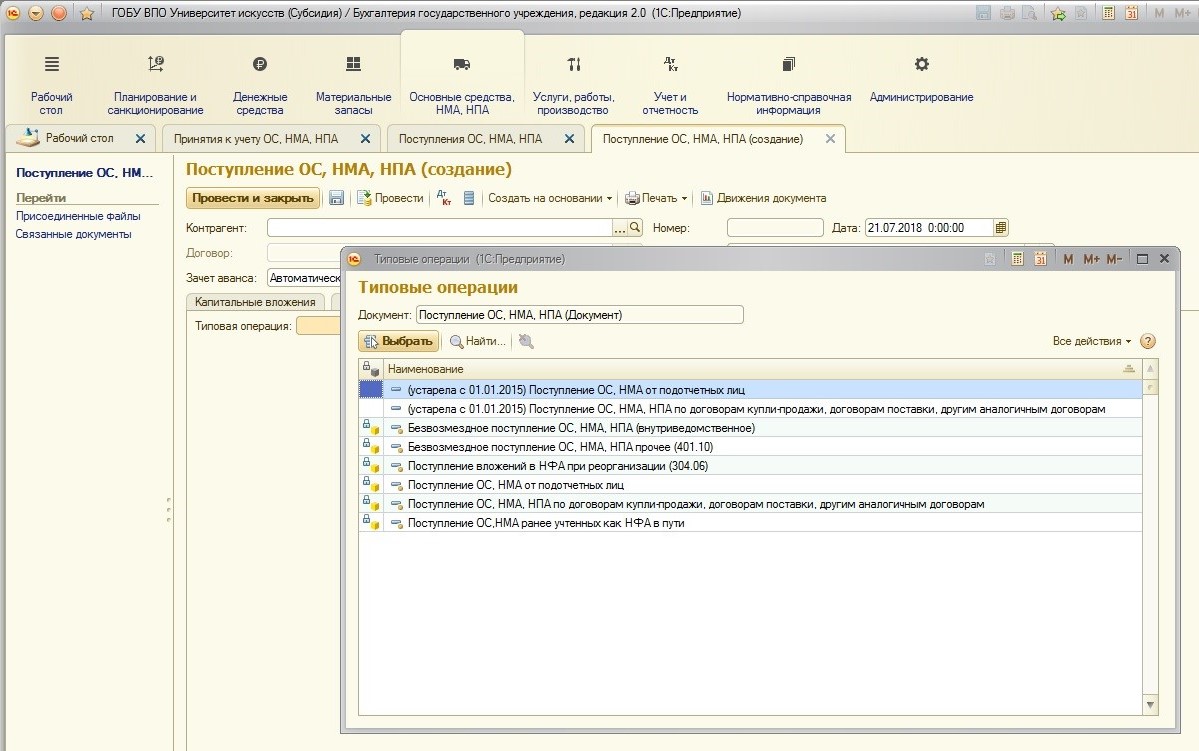Click the favorites star in the top title bar

click(x=87, y=13)
